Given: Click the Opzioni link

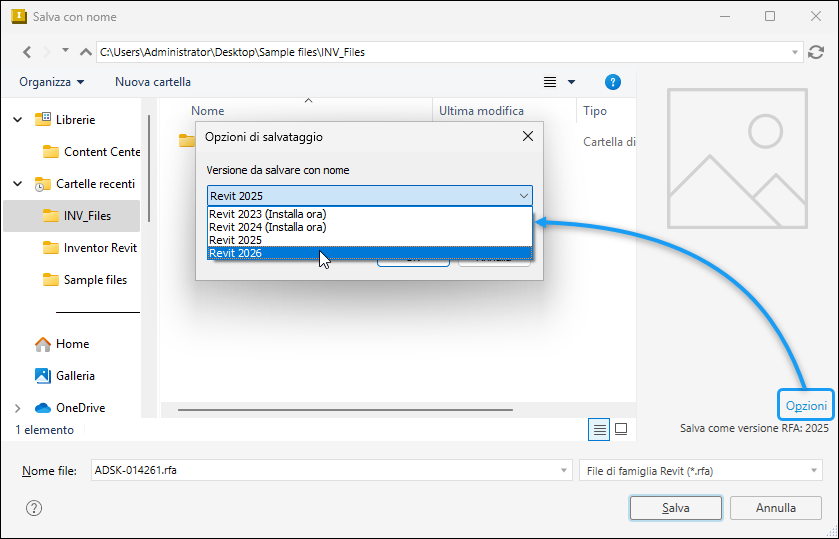Looking at the screenshot, I should click(x=806, y=406).
